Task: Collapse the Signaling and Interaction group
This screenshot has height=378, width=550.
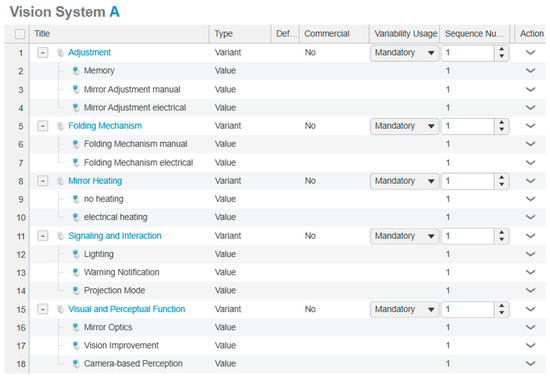Action: [43, 236]
